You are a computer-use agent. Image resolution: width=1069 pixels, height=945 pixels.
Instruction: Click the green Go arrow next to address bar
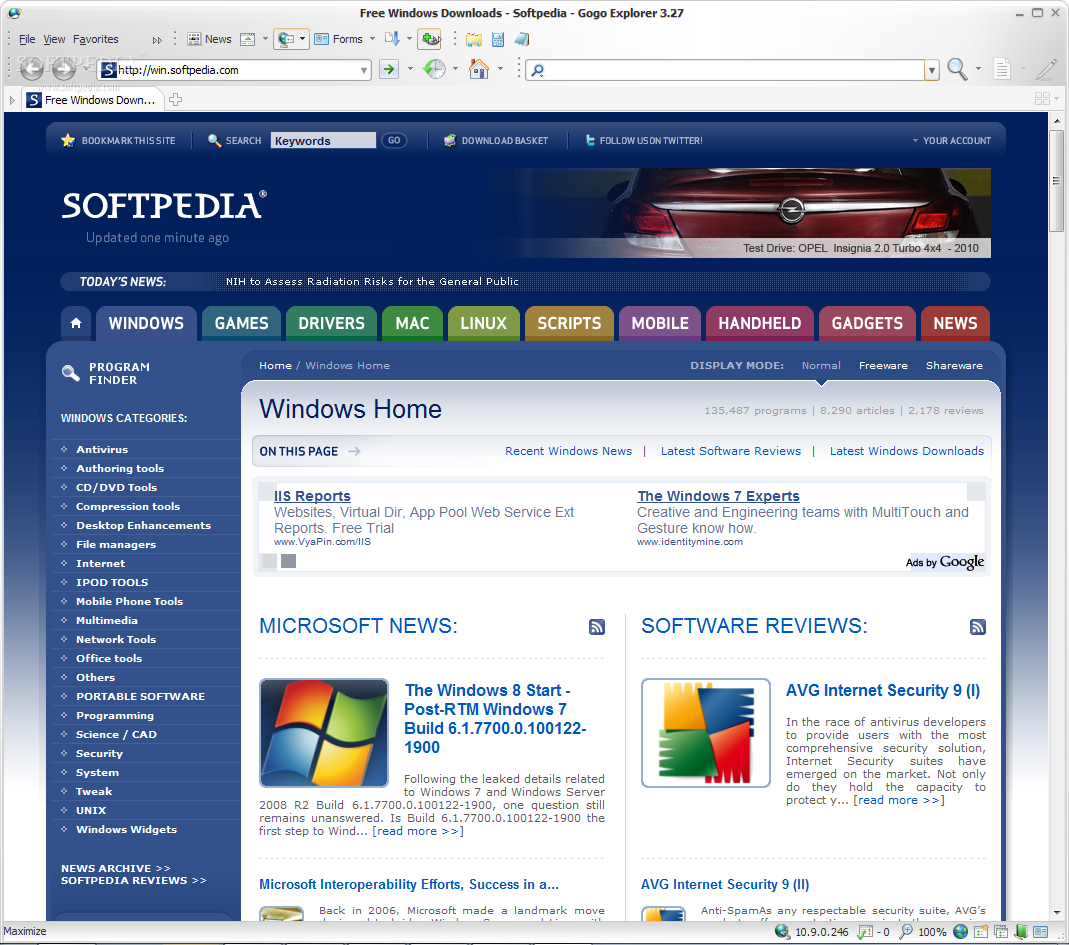coord(389,69)
